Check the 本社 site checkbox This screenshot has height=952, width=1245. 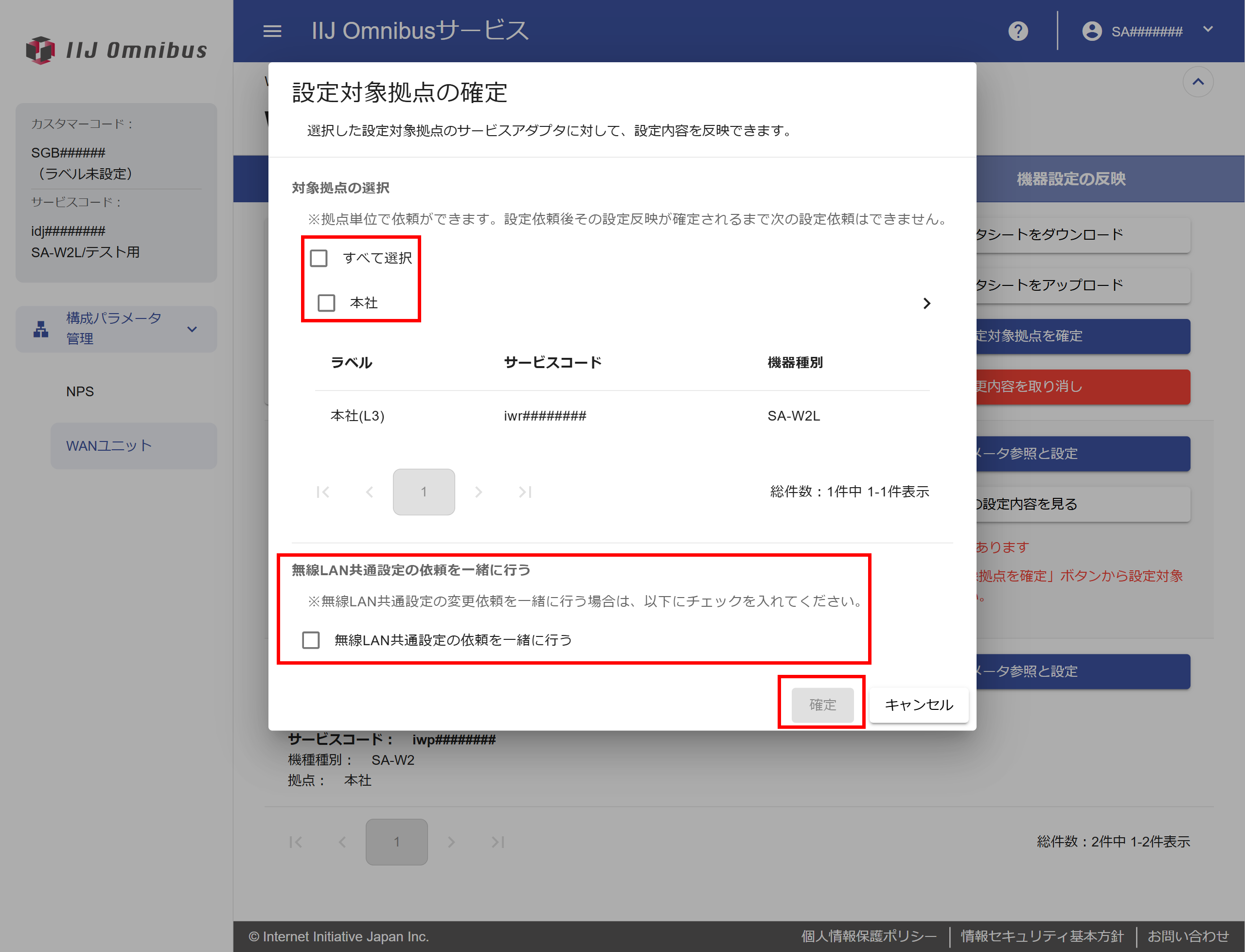tap(326, 303)
